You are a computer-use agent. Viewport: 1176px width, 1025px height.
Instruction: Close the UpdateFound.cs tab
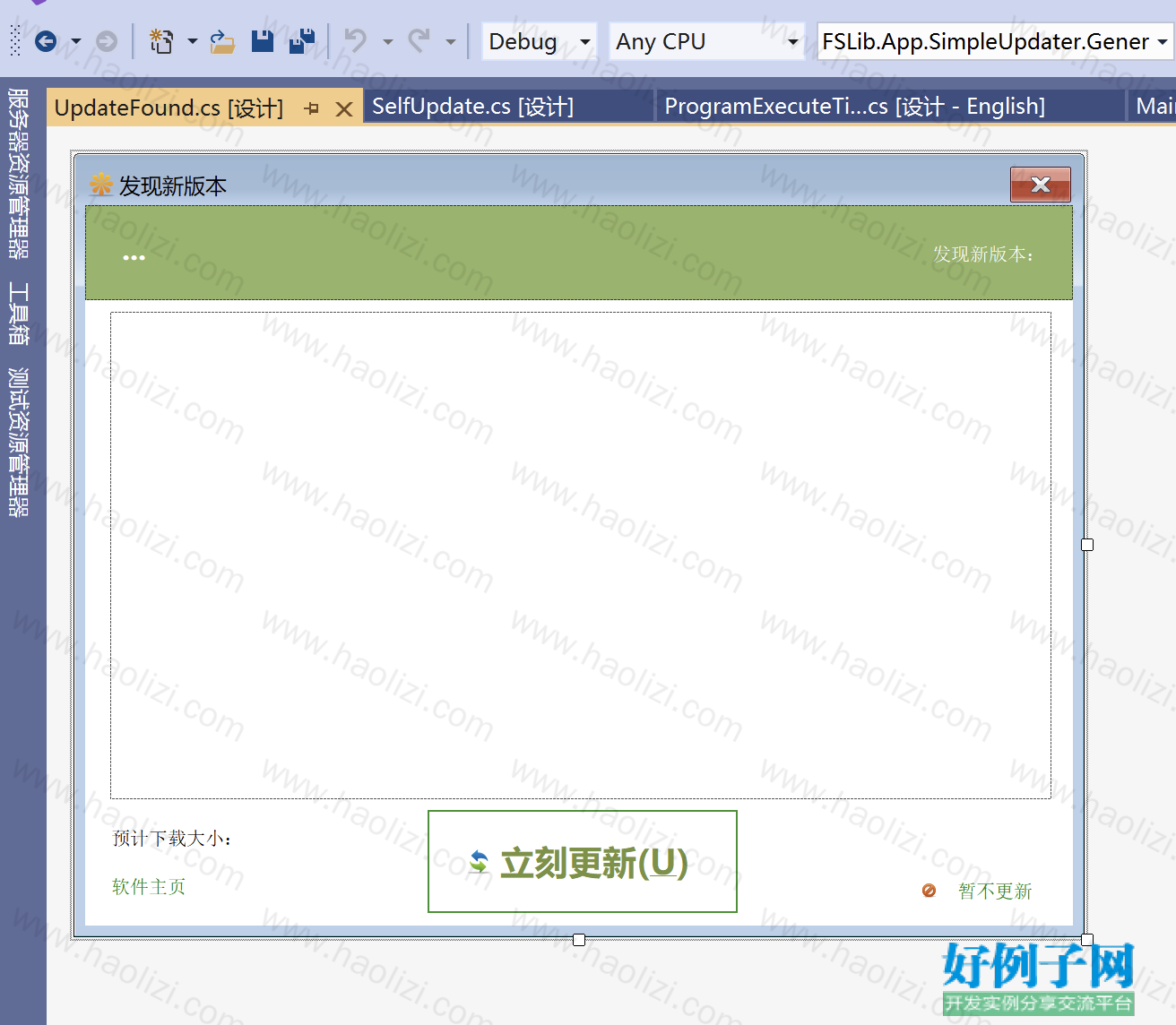[343, 109]
